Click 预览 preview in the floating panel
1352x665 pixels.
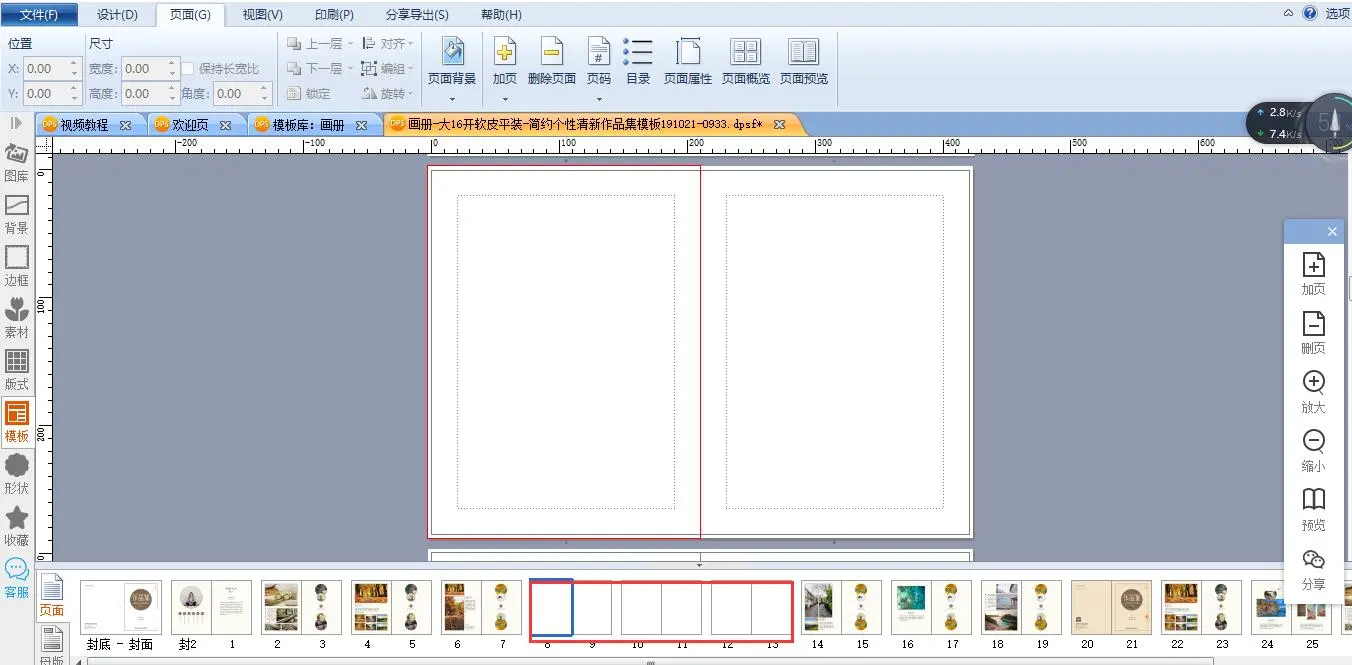[x=1313, y=510]
